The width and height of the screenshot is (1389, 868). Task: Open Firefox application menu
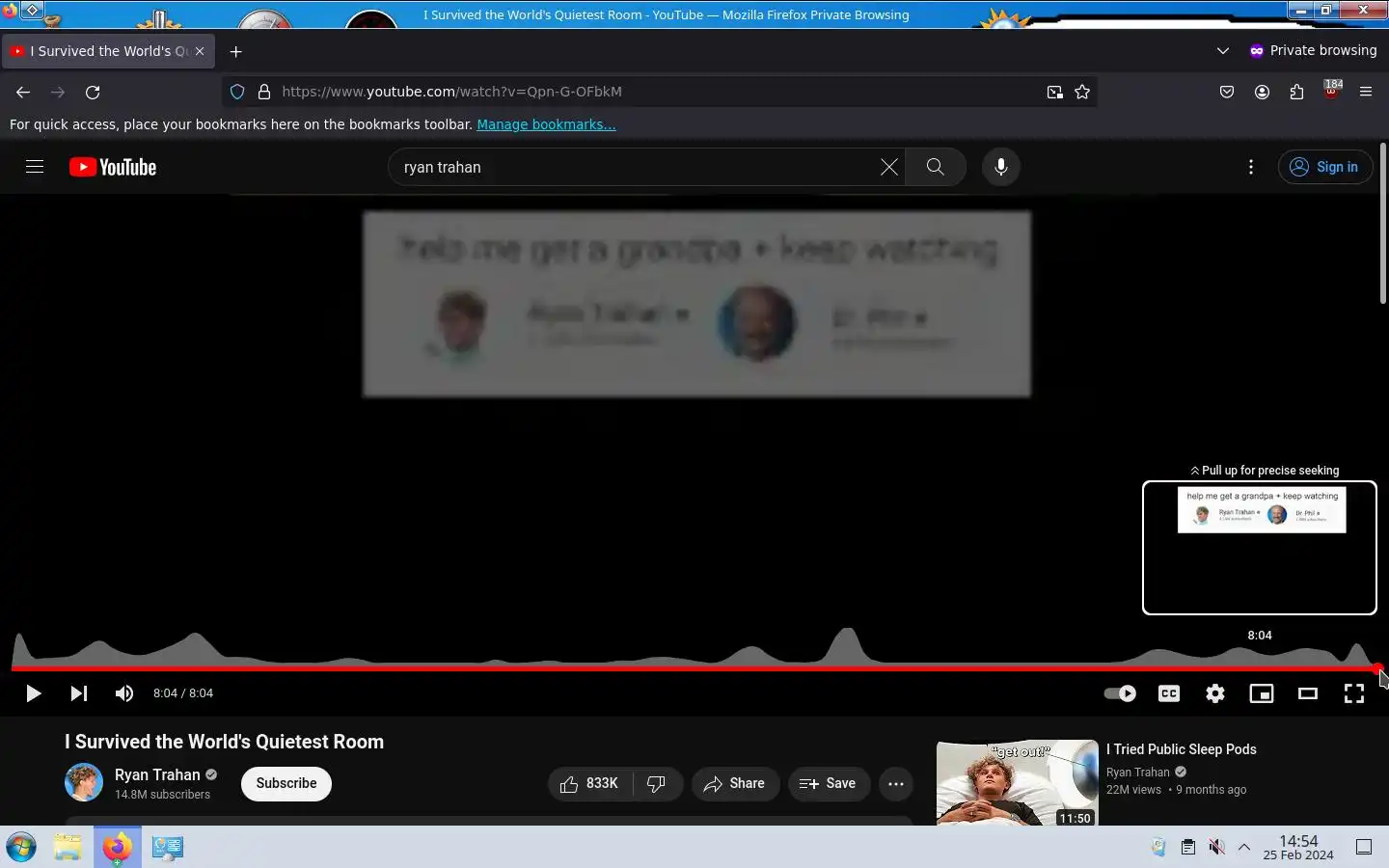(1366, 92)
